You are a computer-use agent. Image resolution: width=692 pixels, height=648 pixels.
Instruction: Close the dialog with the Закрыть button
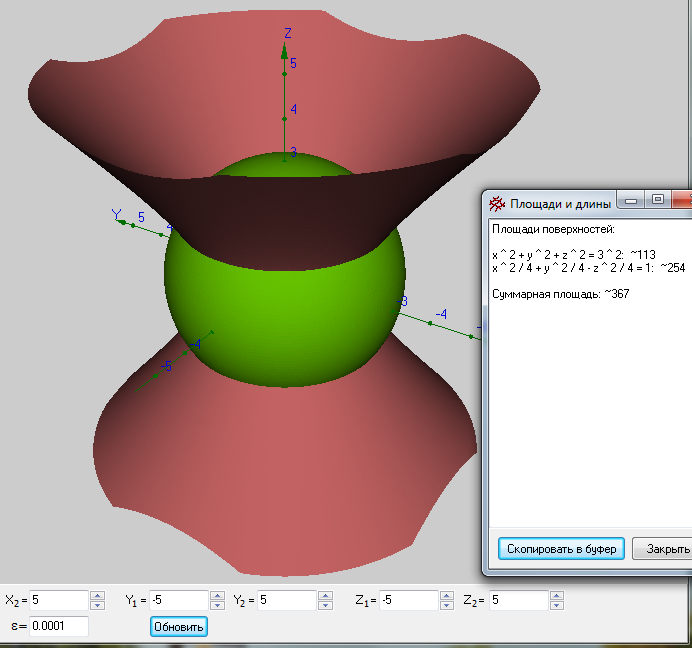[x=664, y=549]
